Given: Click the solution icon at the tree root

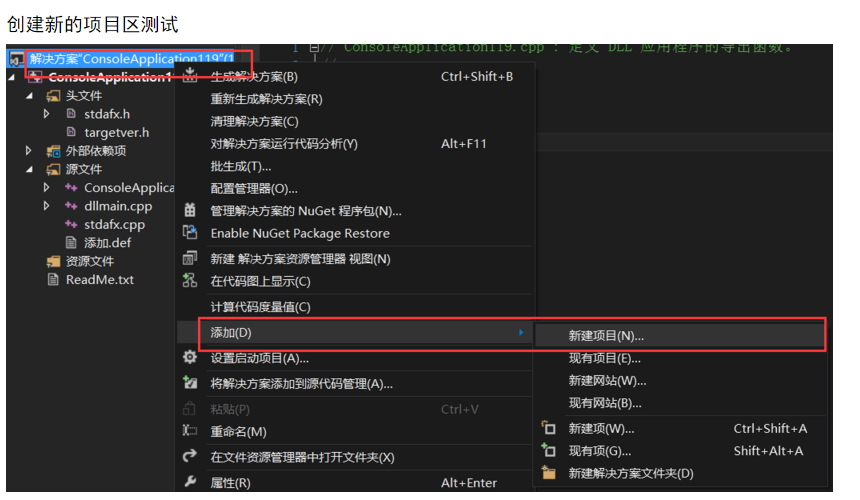Looking at the screenshot, I should pos(16,58).
